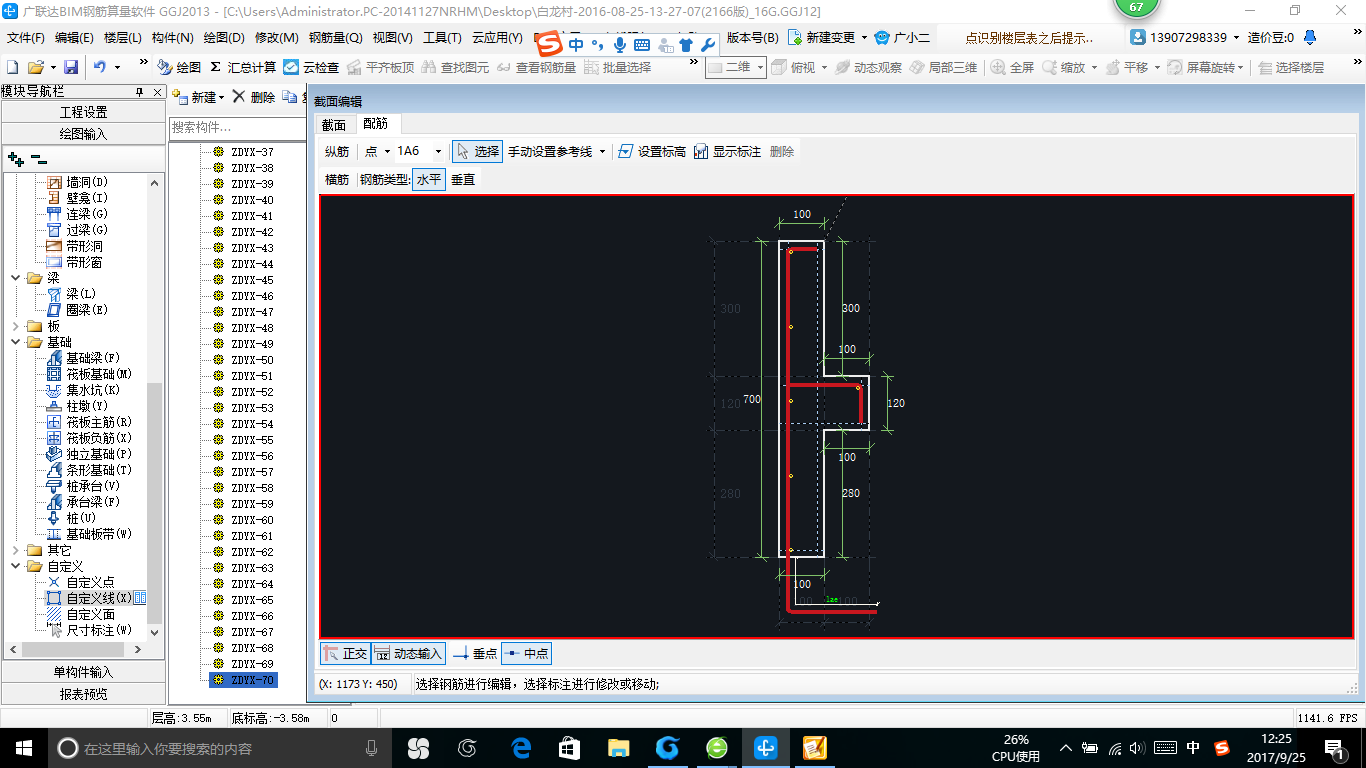The width and height of the screenshot is (1366, 768).
Task: Click the 纵筋 longitudinal rebar button
Action: point(337,151)
